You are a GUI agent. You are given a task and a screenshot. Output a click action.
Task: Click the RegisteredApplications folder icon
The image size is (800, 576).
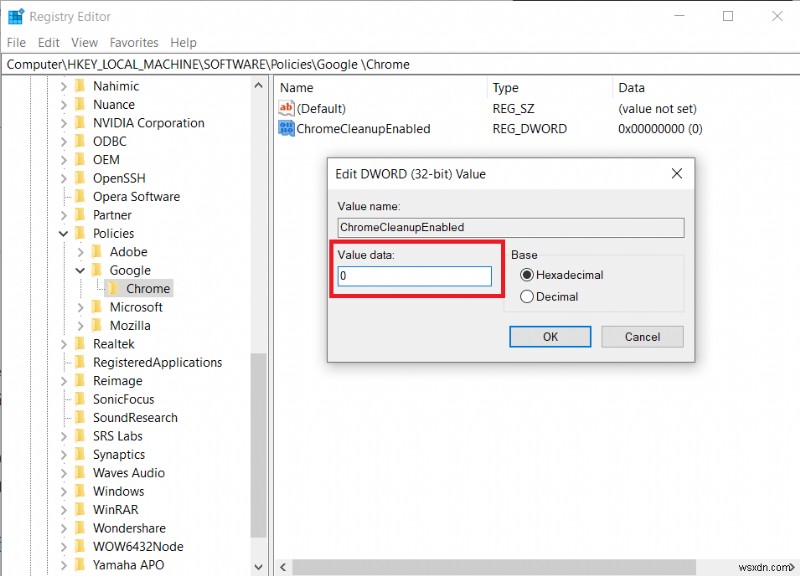click(x=80, y=362)
